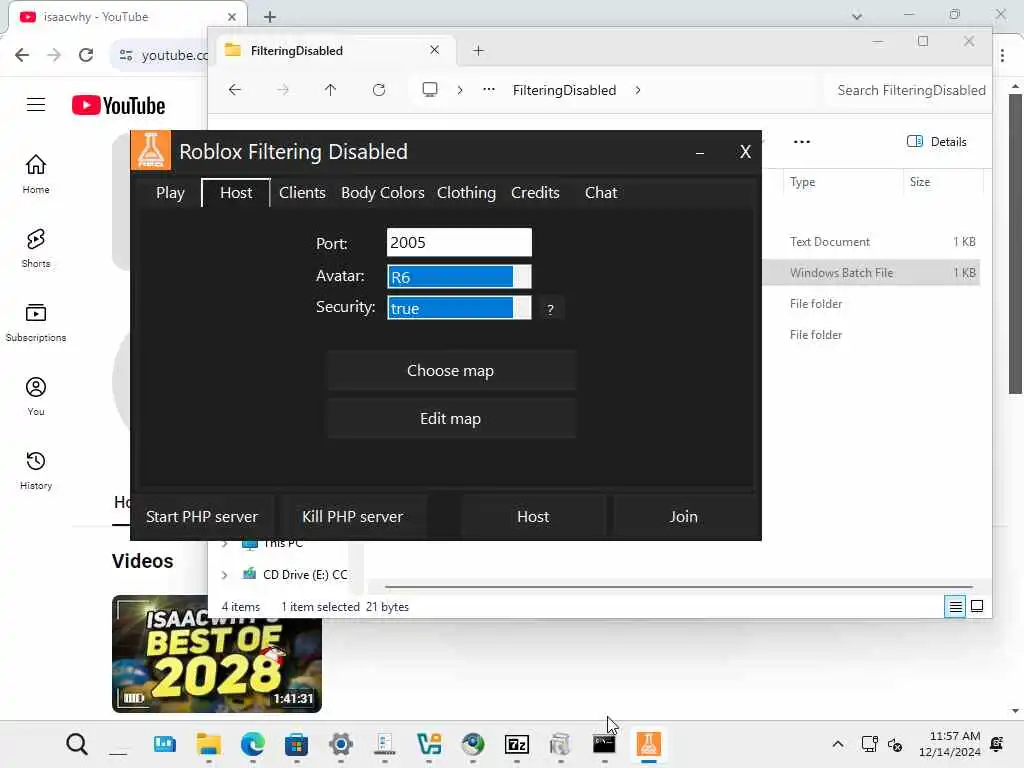Screen dimensions: 1024x768
Task: Click the Choose map button
Action: 451,370
